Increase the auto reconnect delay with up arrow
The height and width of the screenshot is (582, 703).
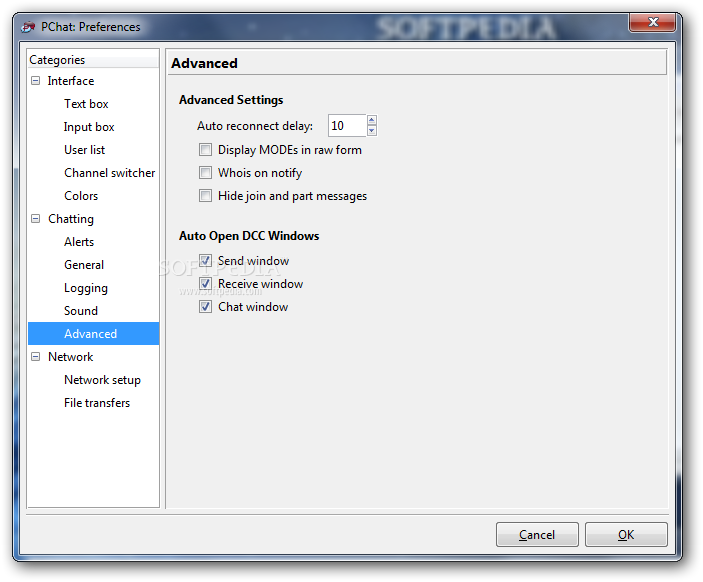(372, 120)
